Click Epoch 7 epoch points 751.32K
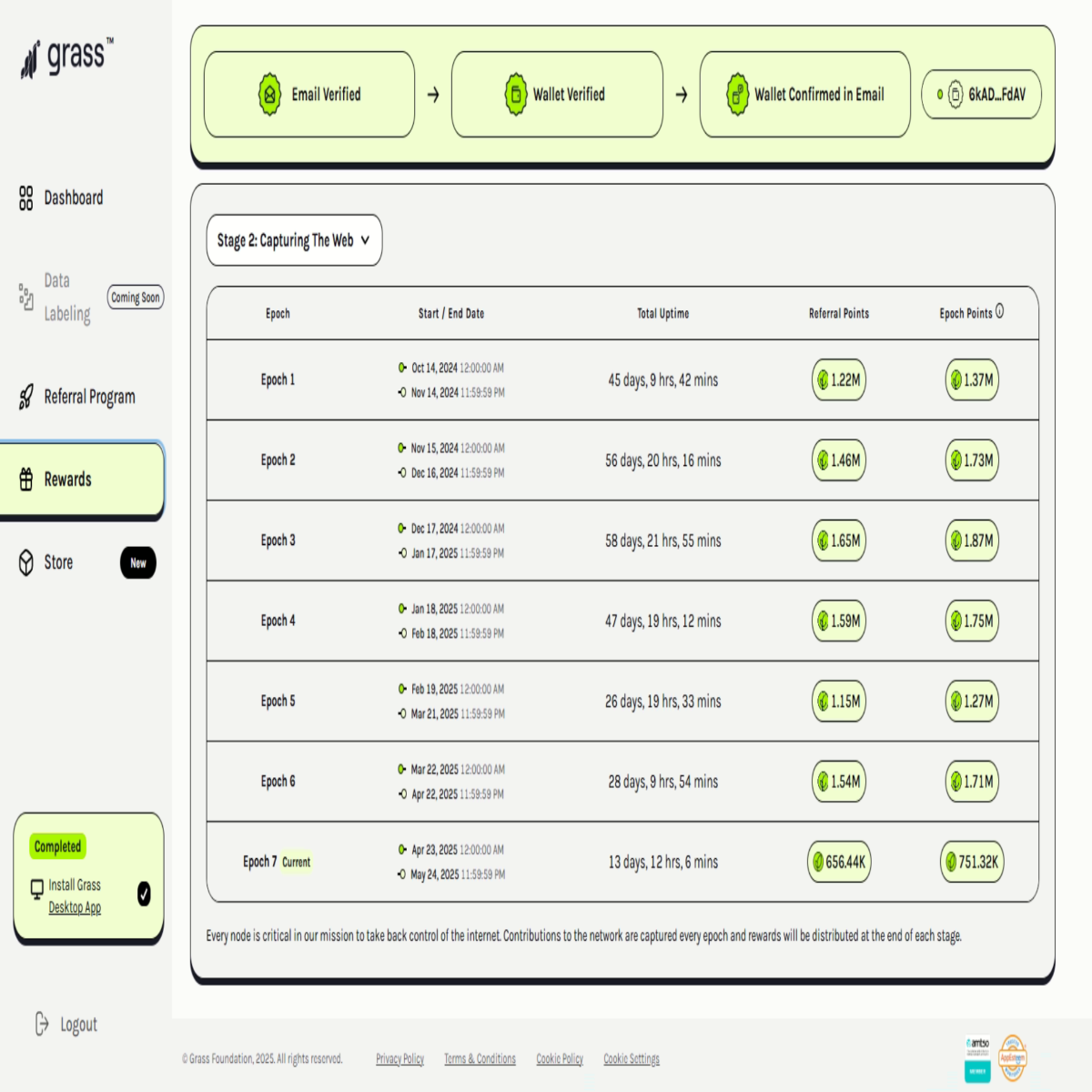1092x1092 pixels. click(x=972, y=862)
